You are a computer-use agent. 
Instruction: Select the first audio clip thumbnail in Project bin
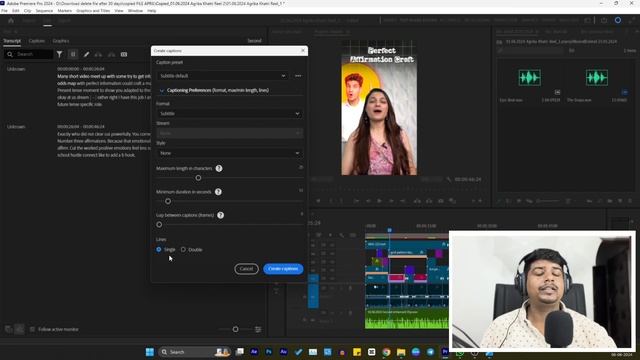(529, 78)
